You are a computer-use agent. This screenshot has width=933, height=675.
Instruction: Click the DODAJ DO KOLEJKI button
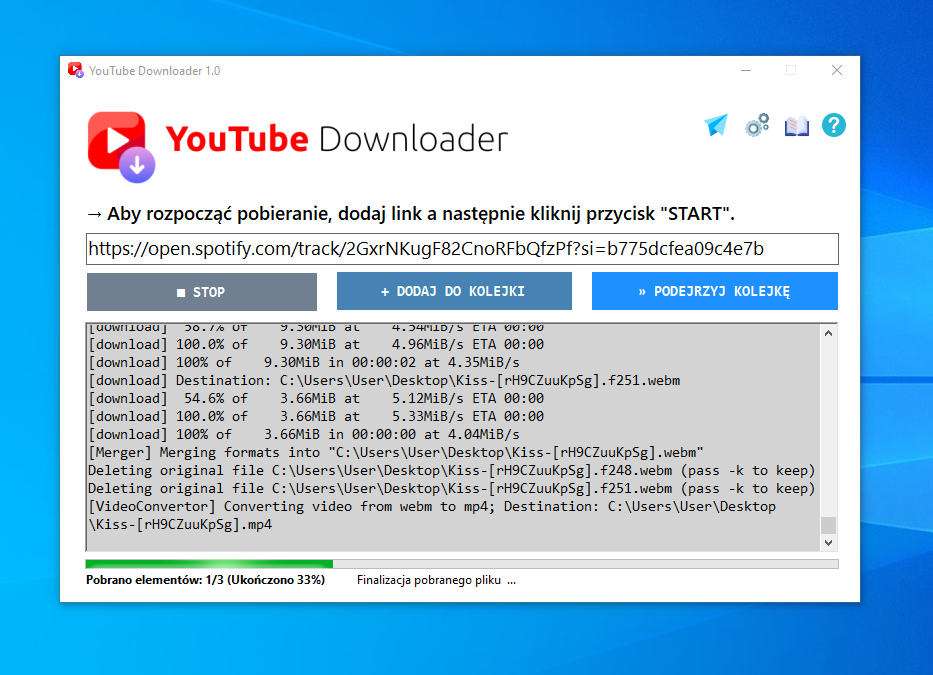[x=454, y=291]
